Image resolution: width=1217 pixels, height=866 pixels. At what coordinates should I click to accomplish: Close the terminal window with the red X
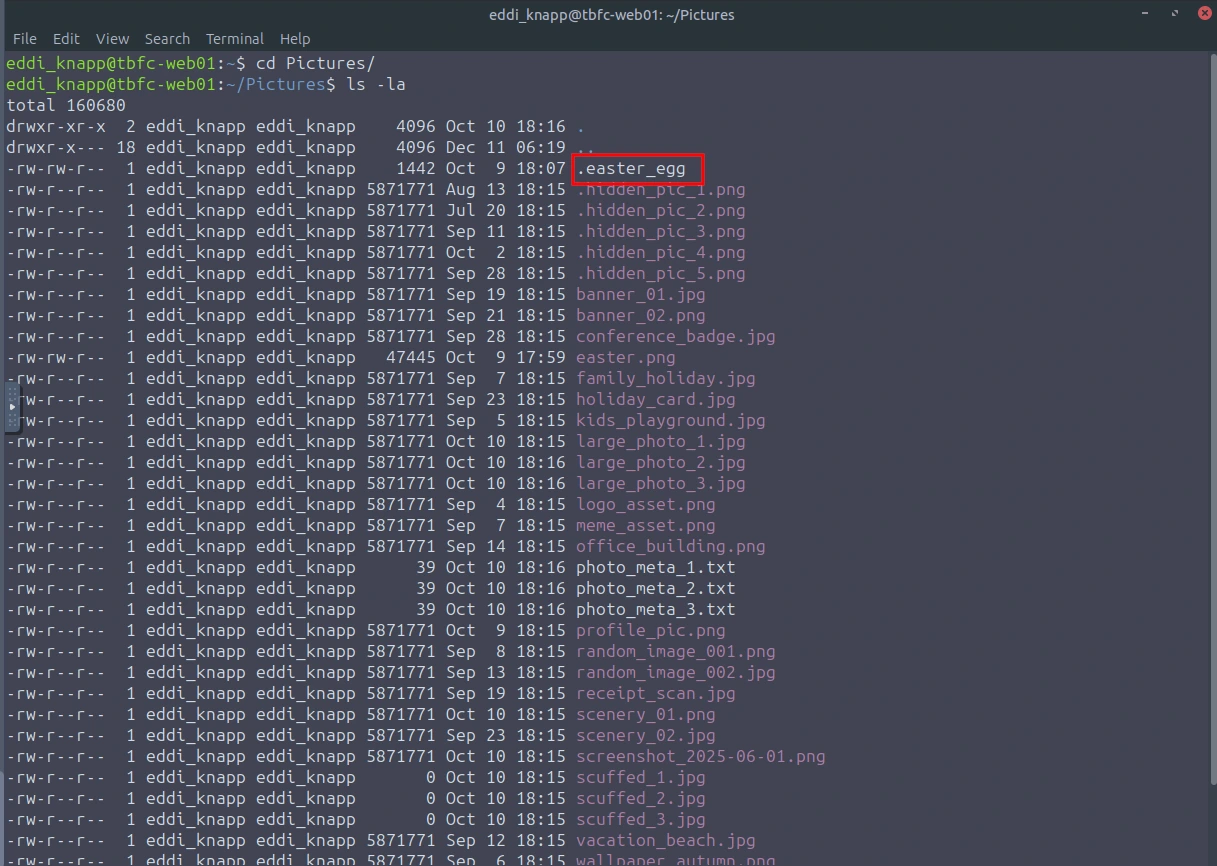[x=1204, y=14]
